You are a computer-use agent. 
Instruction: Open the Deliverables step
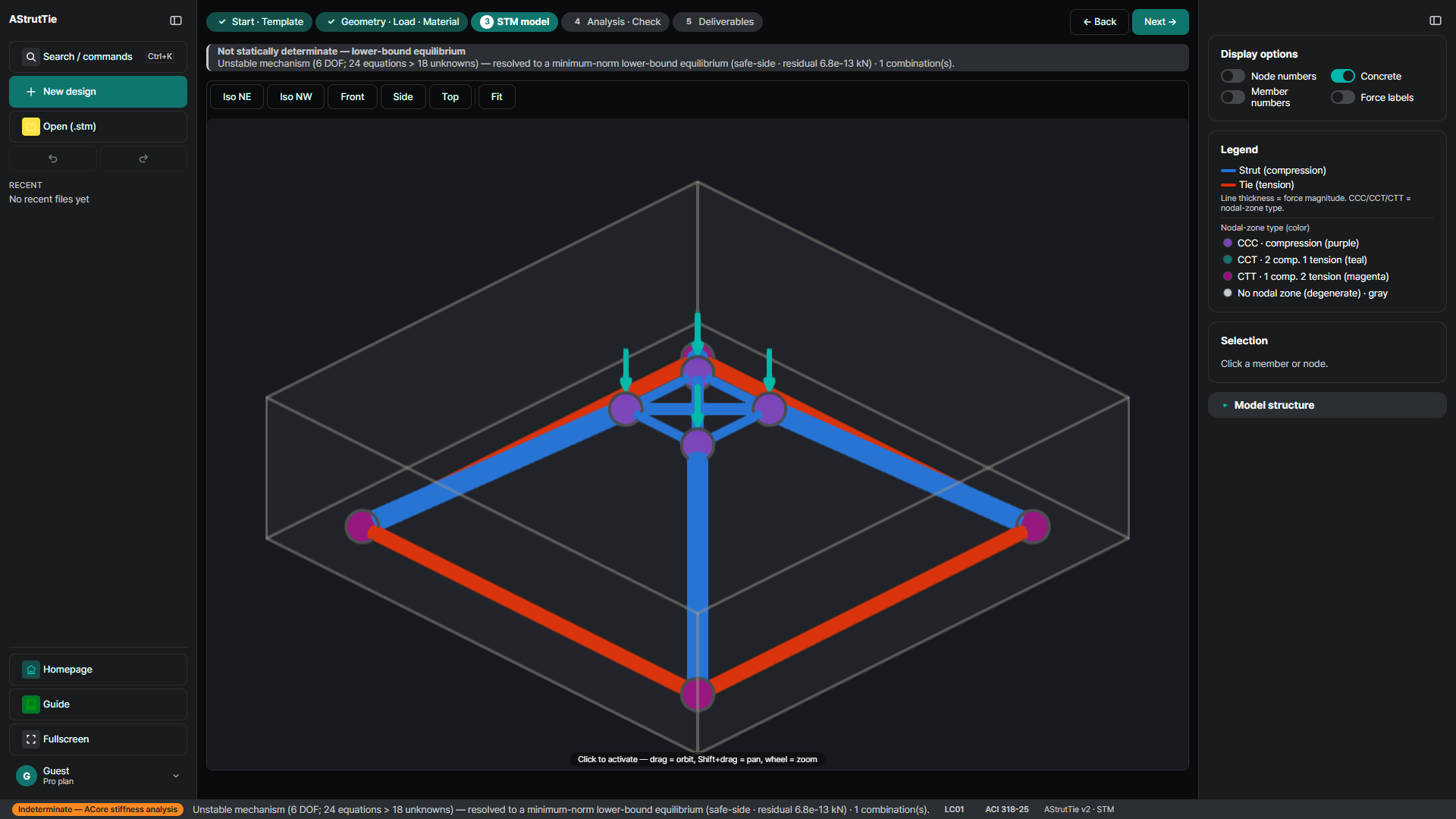718,22
